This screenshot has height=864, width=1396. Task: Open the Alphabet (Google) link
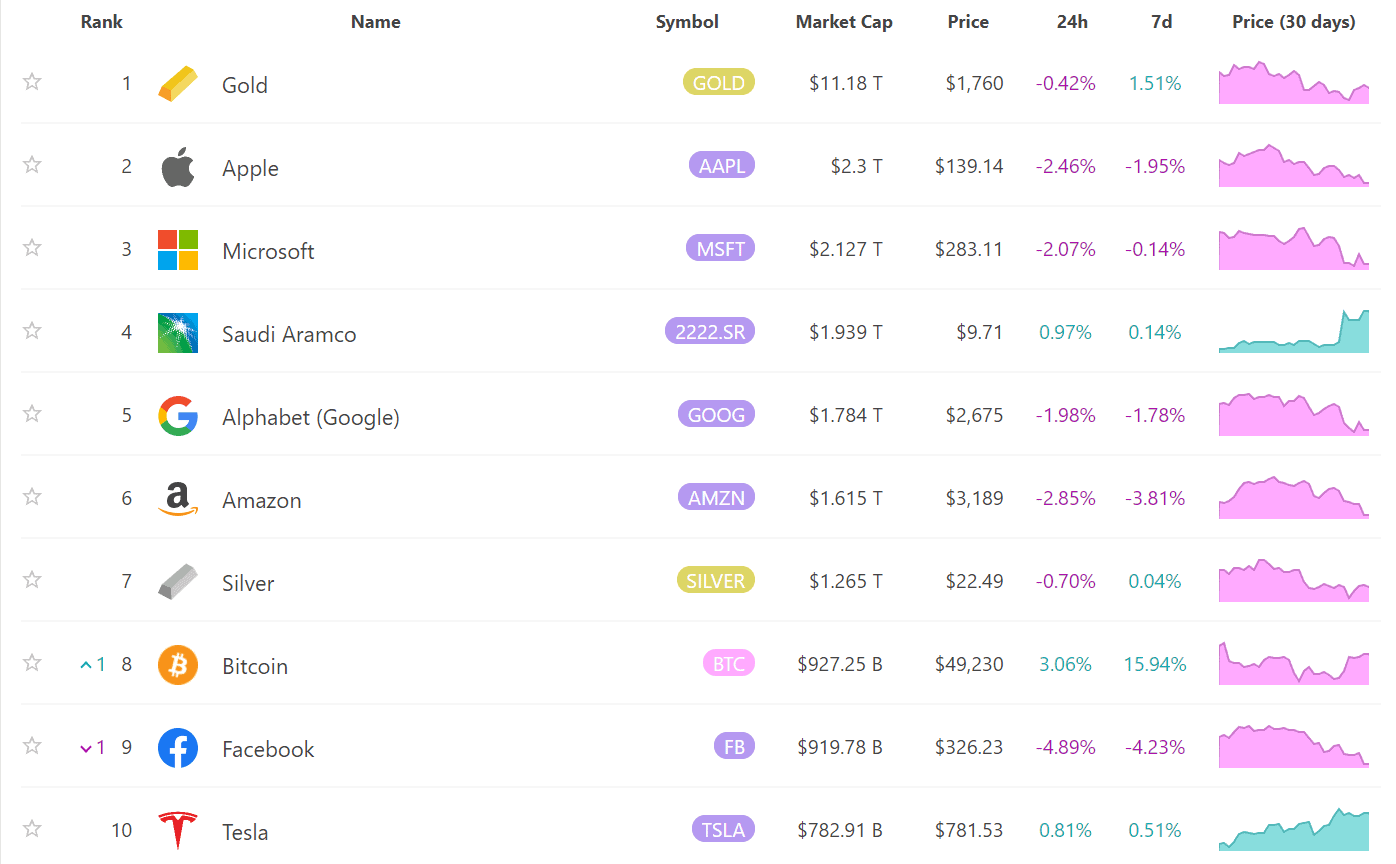click(311, 417)
